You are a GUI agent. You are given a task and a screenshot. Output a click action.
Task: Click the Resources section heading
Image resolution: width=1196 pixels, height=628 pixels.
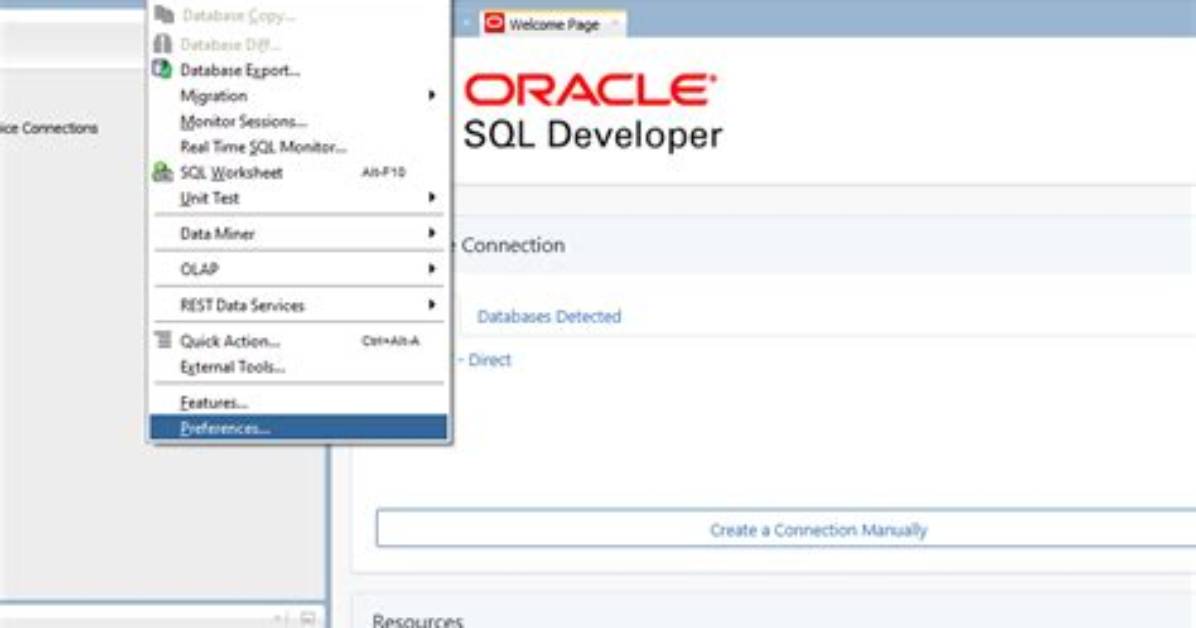[x=417, y=620]
